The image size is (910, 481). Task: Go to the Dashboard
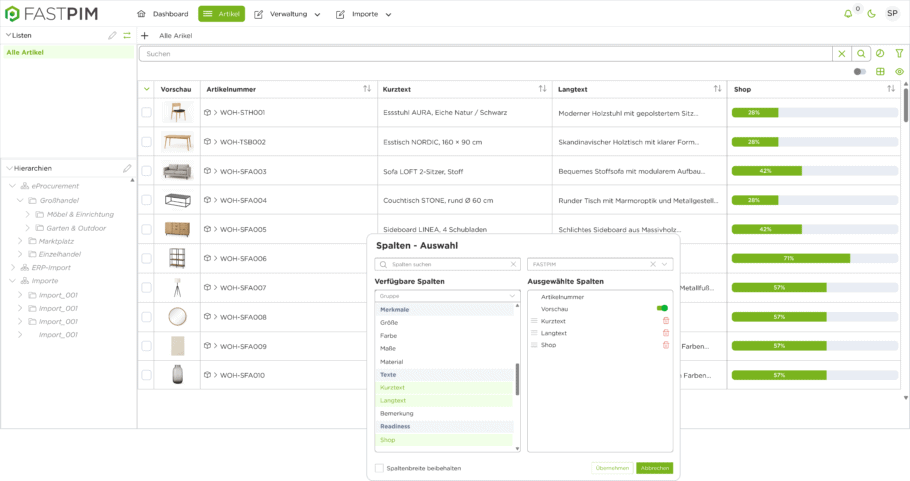click(163, 14)
